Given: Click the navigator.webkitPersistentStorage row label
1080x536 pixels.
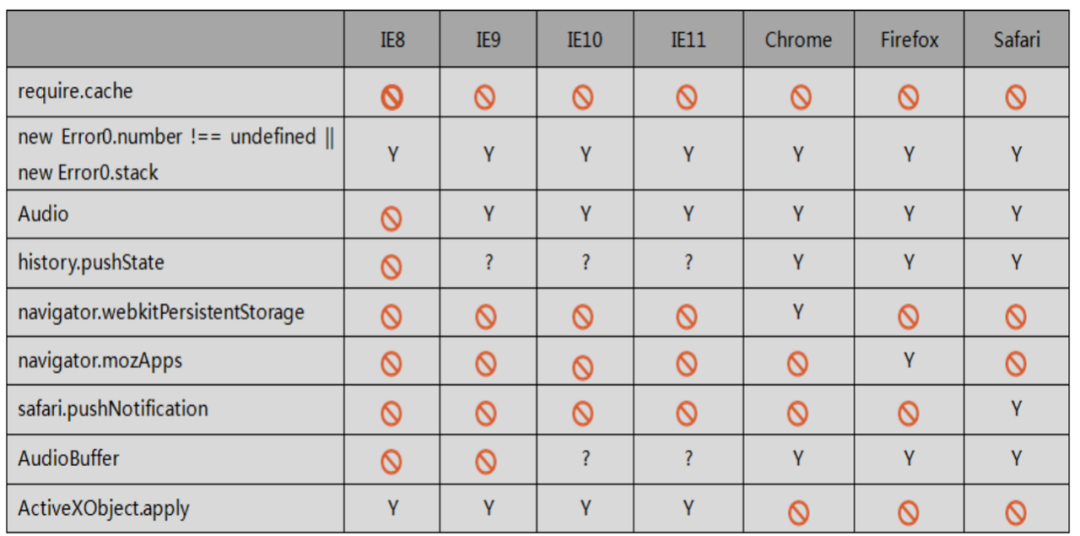Looking at the screenshot, I should pyautogui.click(x=161, y=312).
